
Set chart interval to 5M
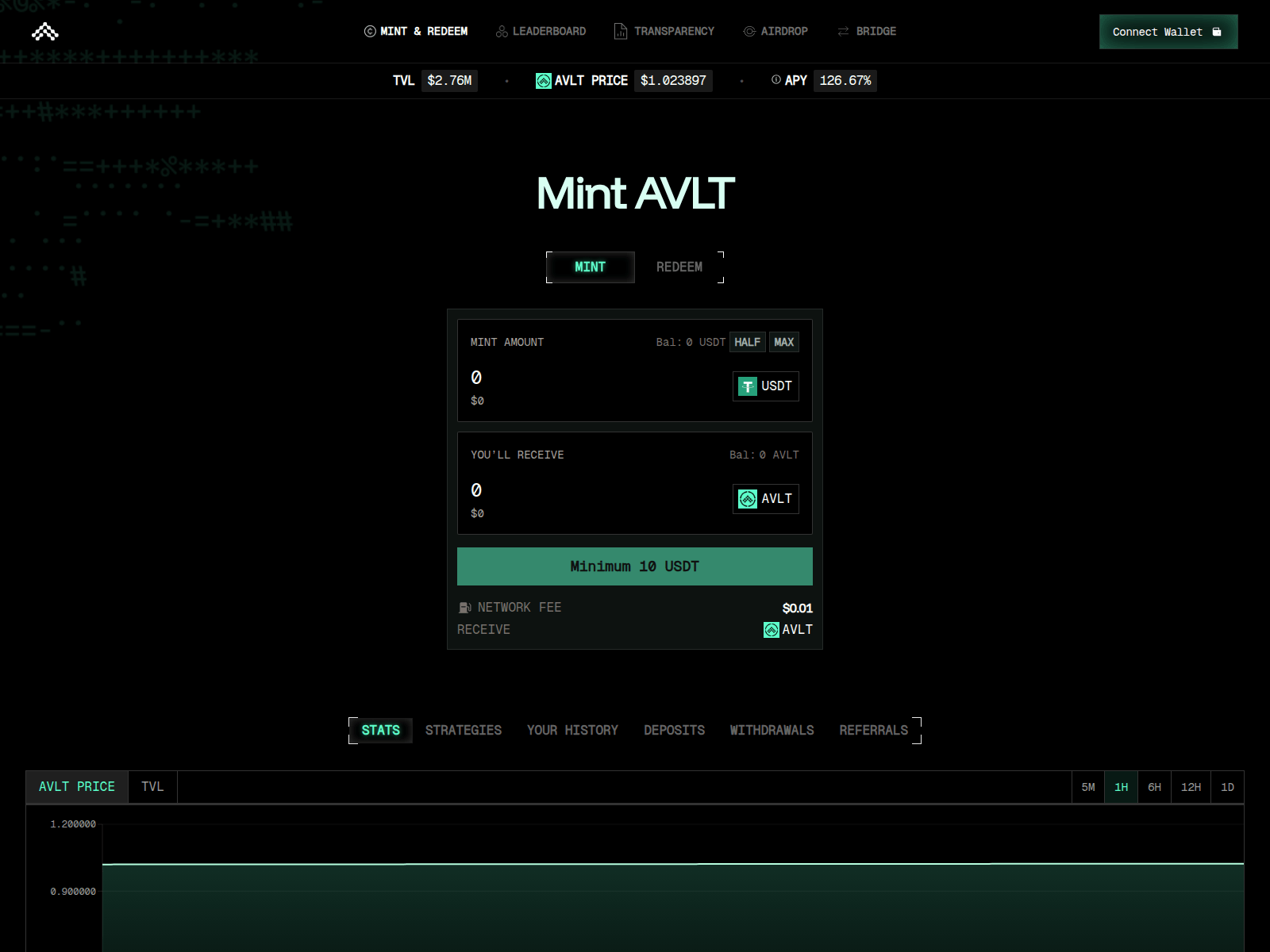[1088, 787]
